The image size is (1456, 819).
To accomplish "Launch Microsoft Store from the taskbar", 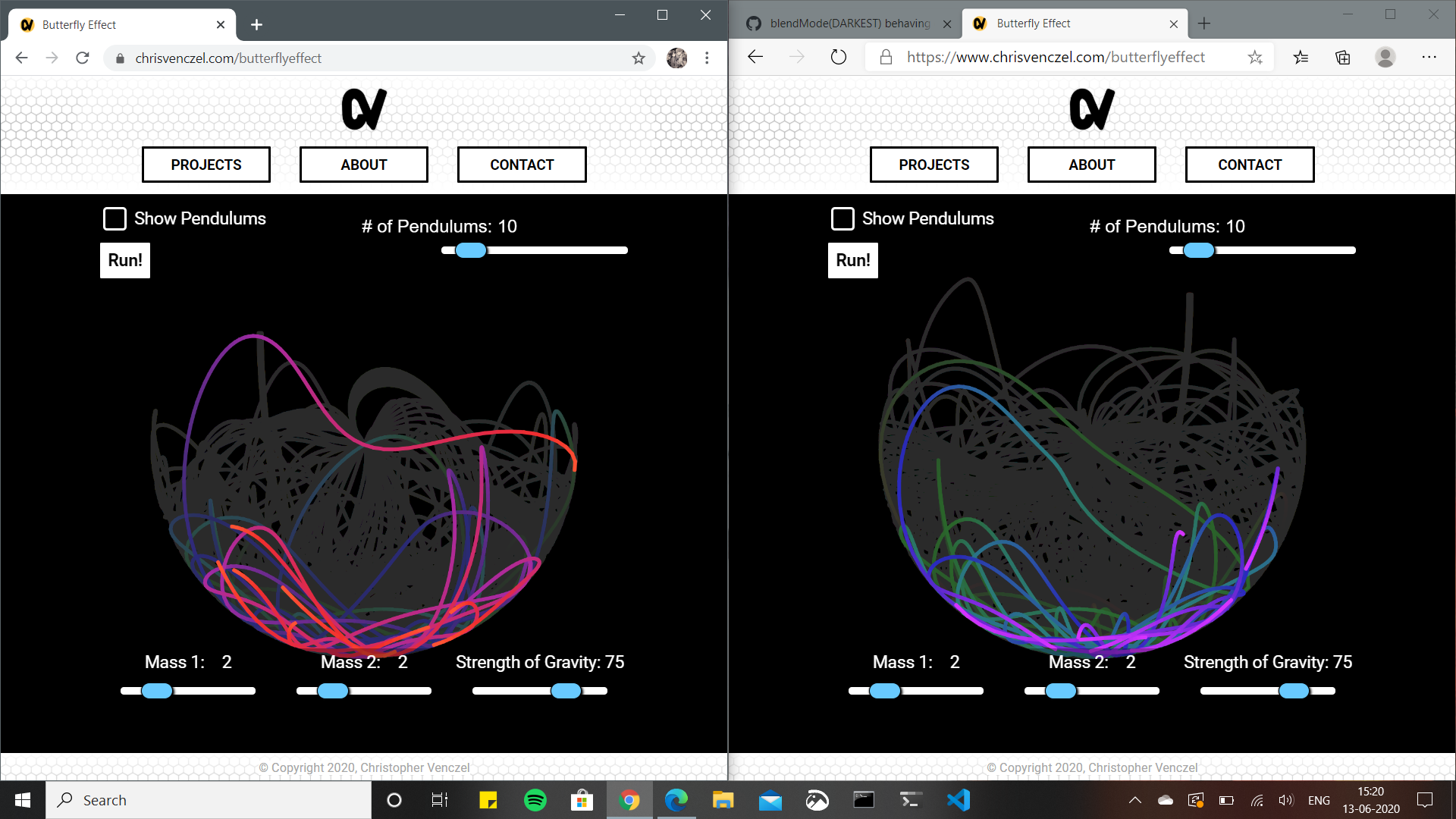I will (x=581, y=799).
